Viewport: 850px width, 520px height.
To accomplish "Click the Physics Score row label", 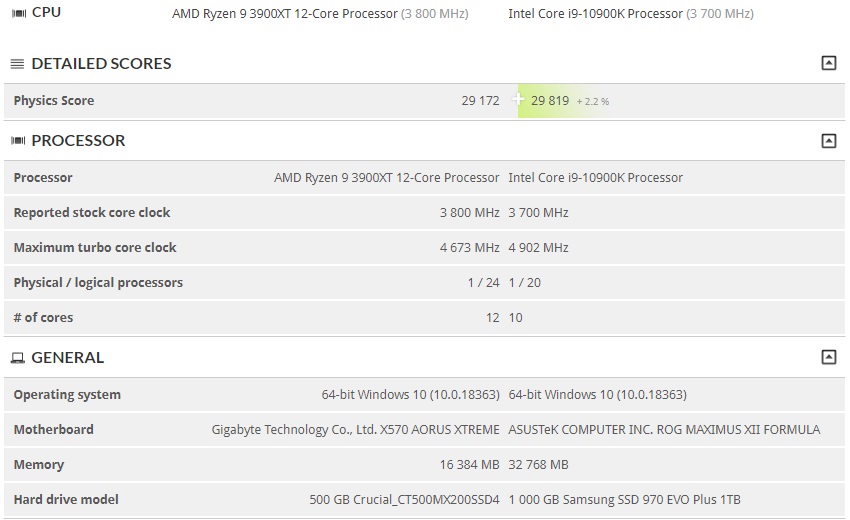I will coord(54,100).
